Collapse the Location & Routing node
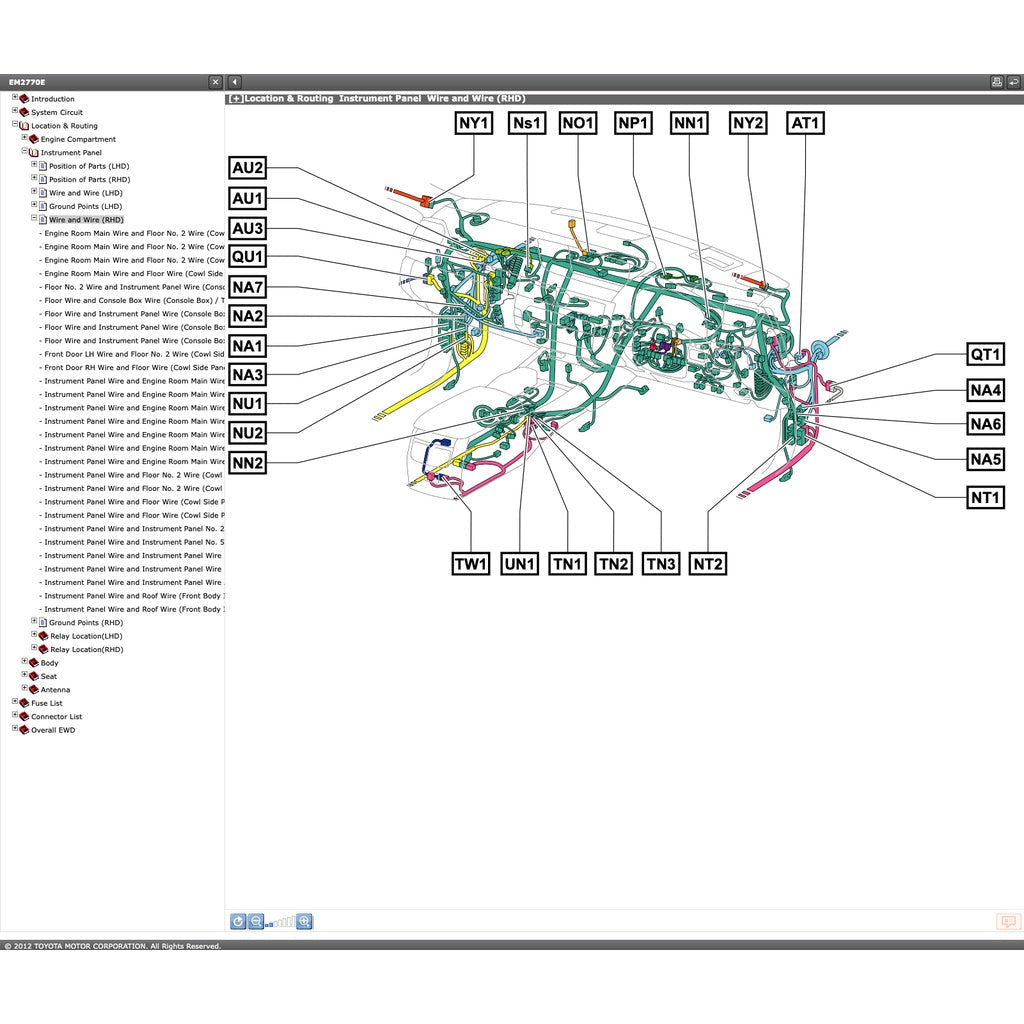This screenshot has height=1024, width=1024. pos(15,125)
